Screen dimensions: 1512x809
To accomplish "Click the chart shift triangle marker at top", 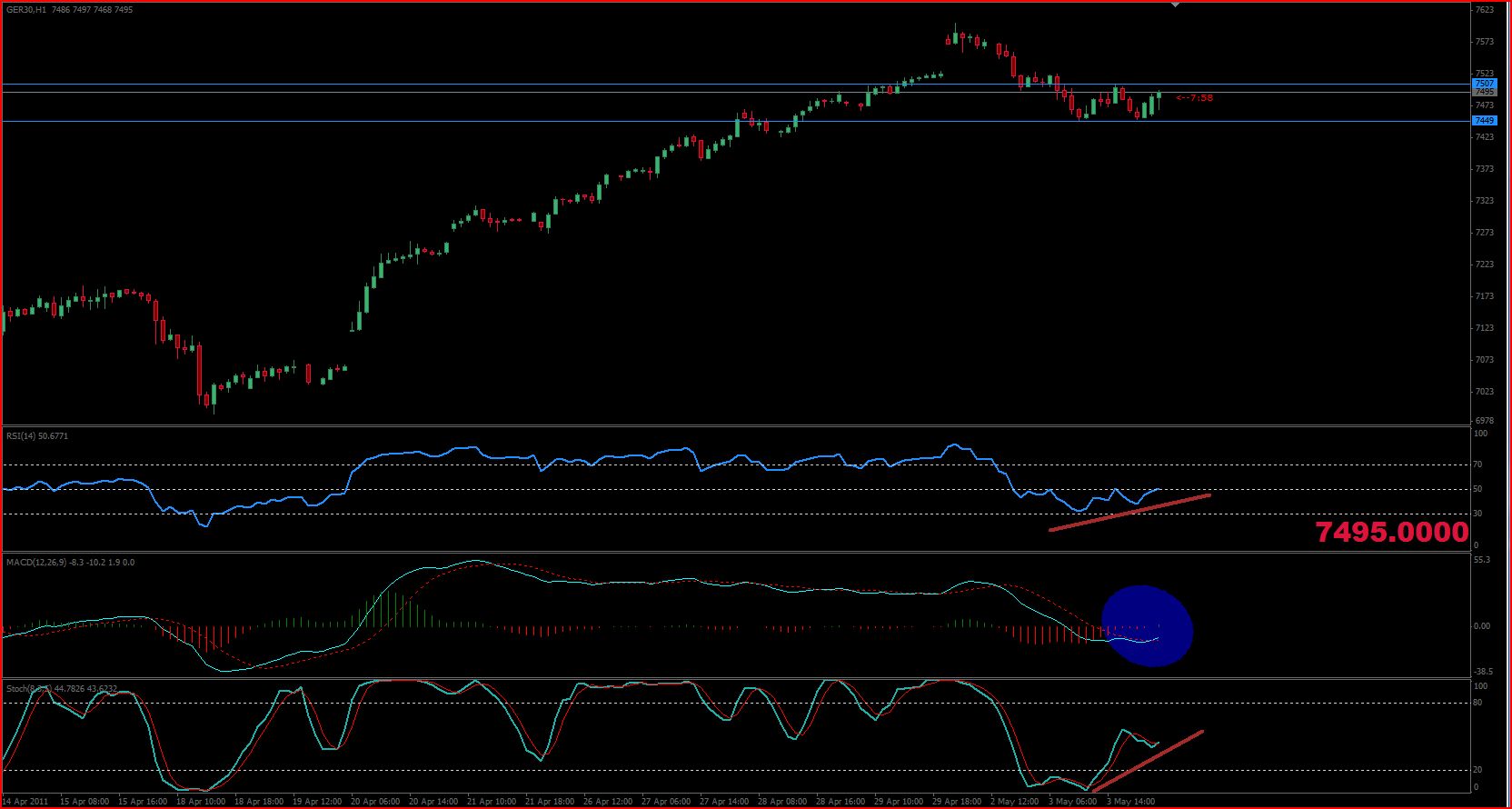I will [x=1175, y=5].
